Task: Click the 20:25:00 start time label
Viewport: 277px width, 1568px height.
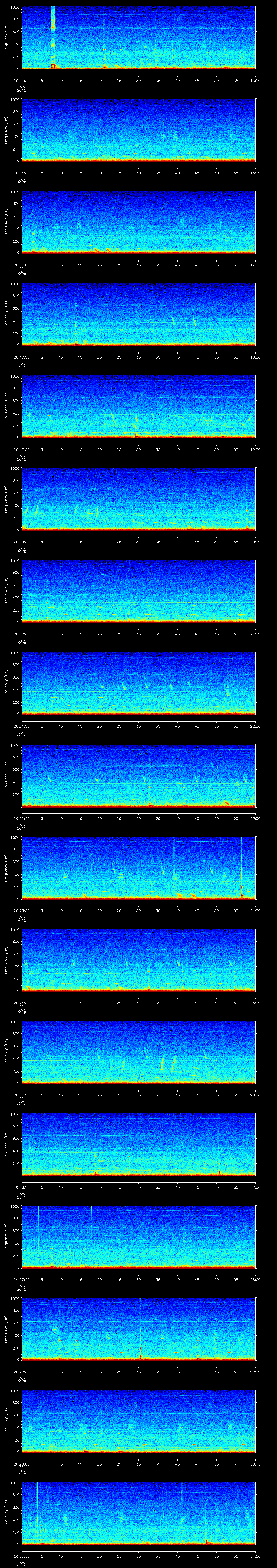Action: click(21, 1095)
